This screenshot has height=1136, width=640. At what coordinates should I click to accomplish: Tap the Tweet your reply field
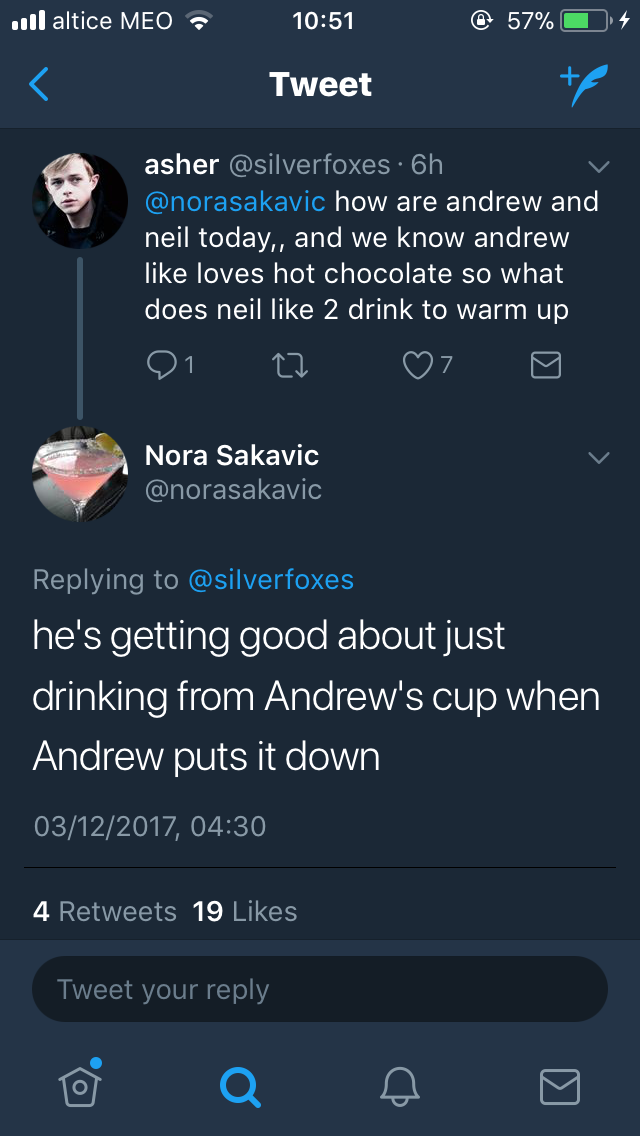coord(320,990)
